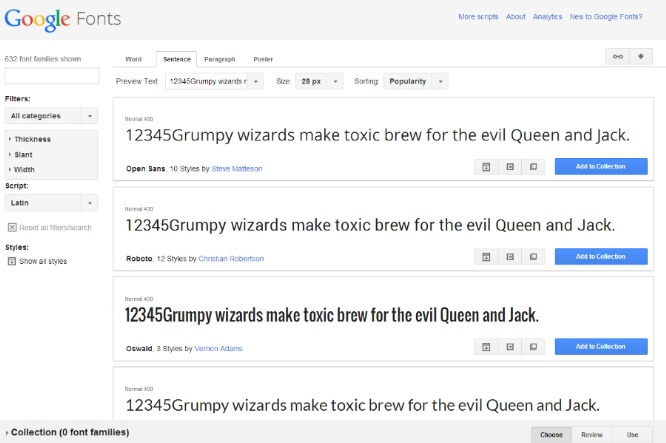
Task: Open the Popularity sorting dropdown
Action: [x=415, y=82]
